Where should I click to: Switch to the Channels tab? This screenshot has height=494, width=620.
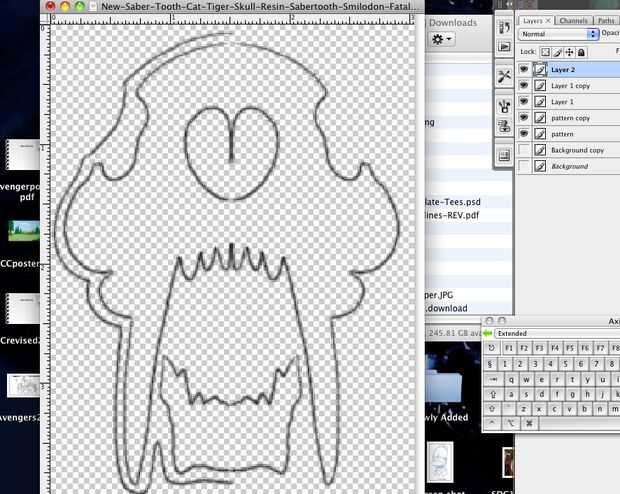pos(573,21)
